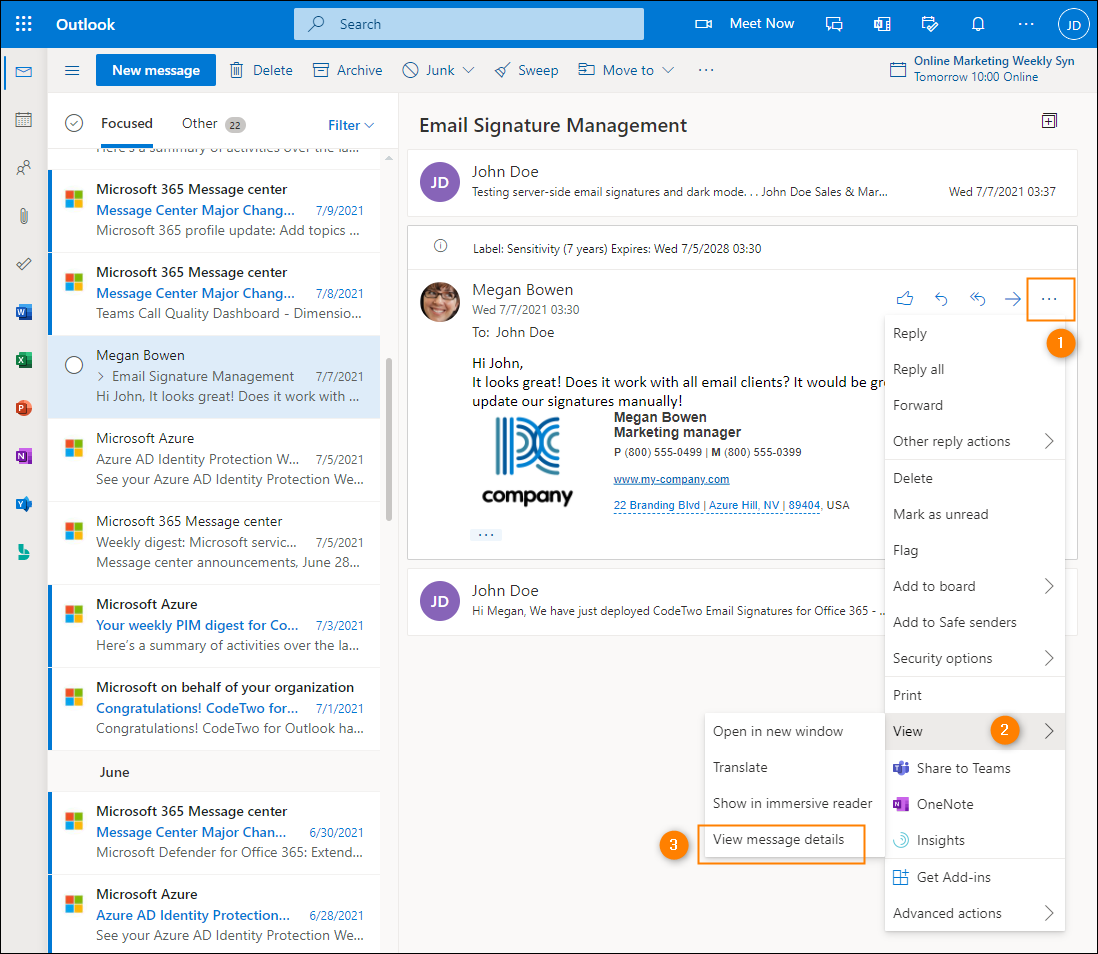Click the New message button
Screen dimensions: 1098x954
(x=155, y=70)
